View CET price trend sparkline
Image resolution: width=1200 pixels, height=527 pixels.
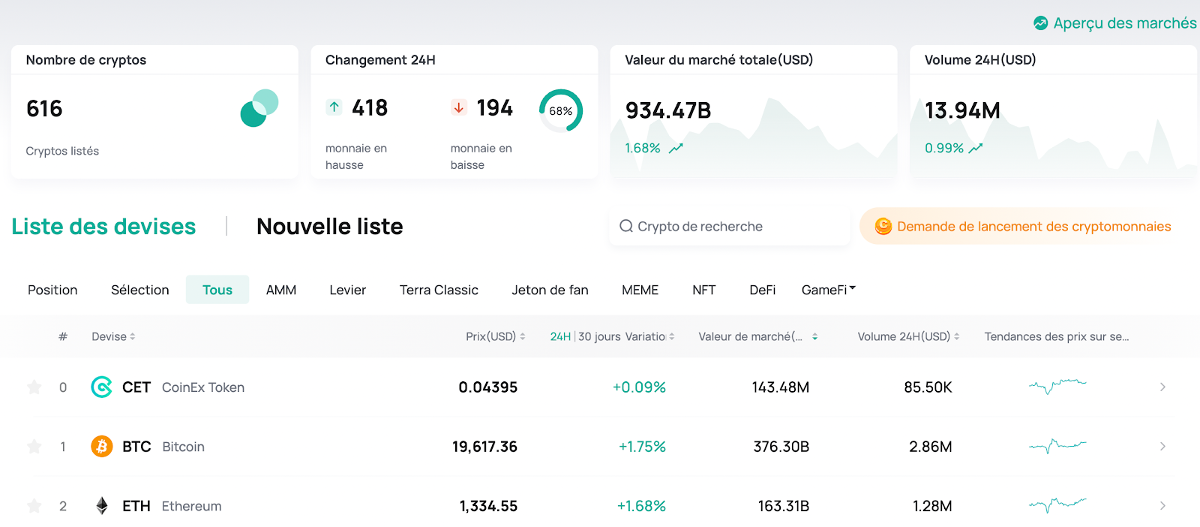[1058, 385]
